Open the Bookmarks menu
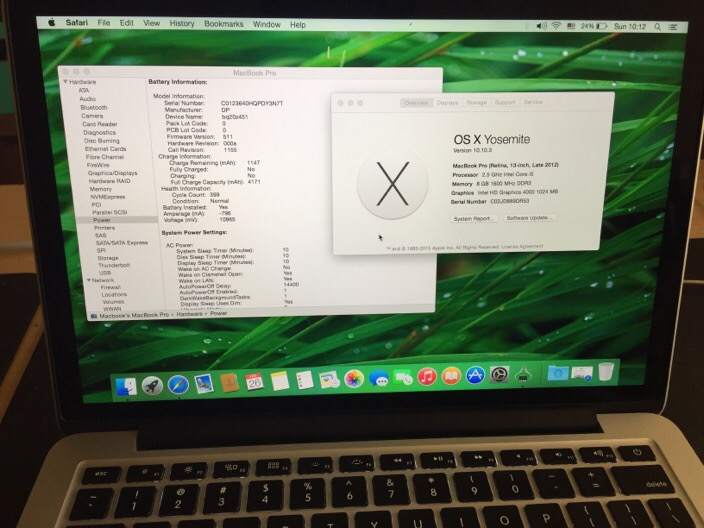This screenshot has width=704, height=528. 223,23
